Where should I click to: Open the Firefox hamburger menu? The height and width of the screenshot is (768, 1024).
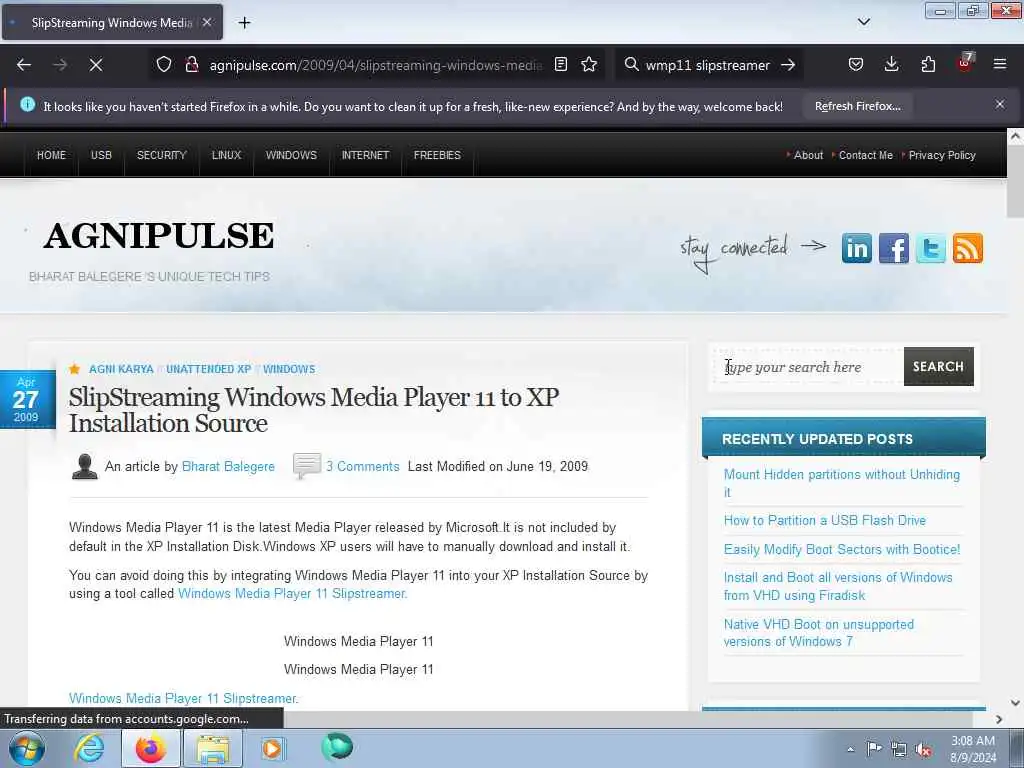[x=1000, y=65]
